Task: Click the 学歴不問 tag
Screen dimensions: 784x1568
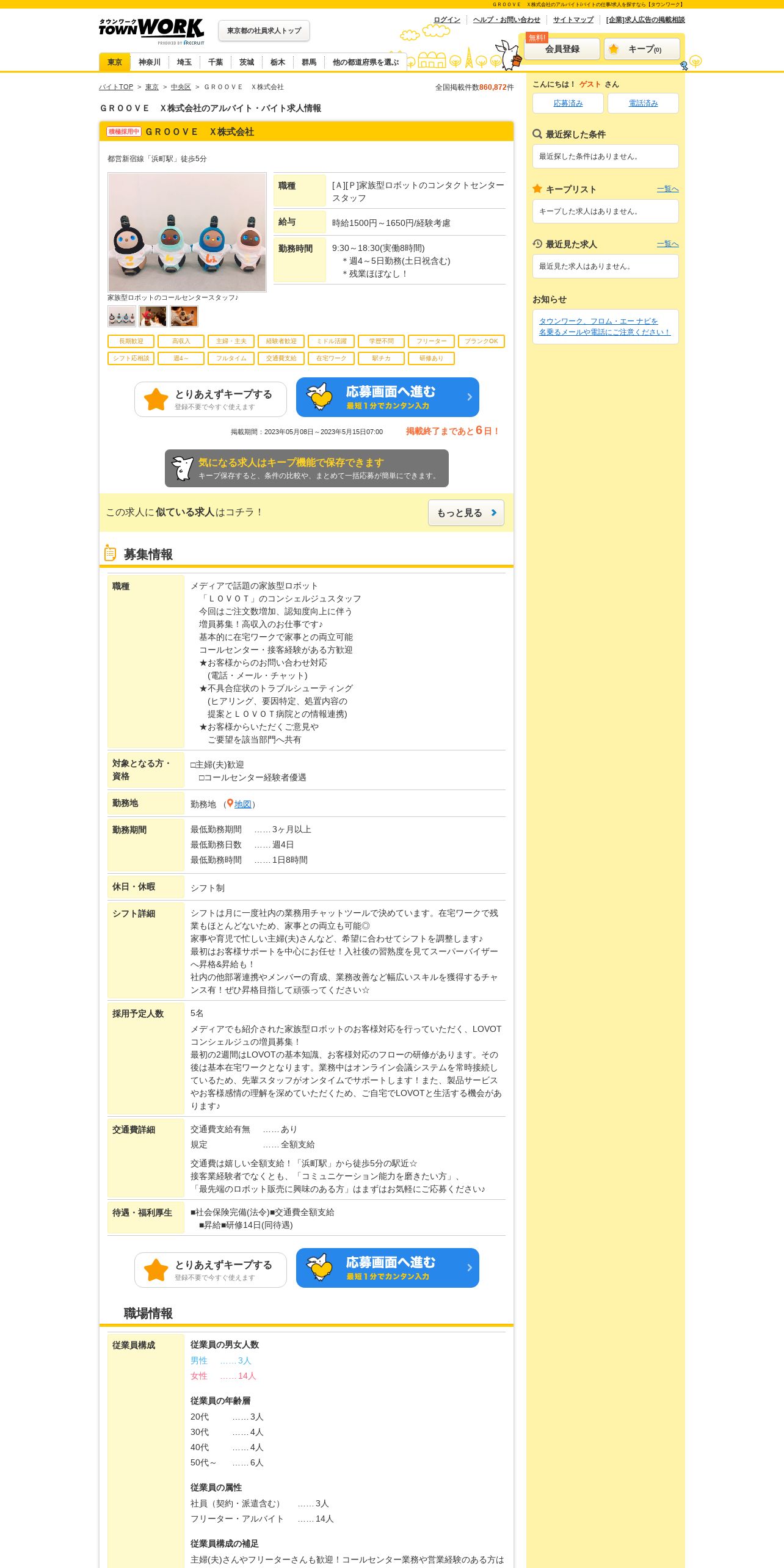Action: click(x=382, y=341)
